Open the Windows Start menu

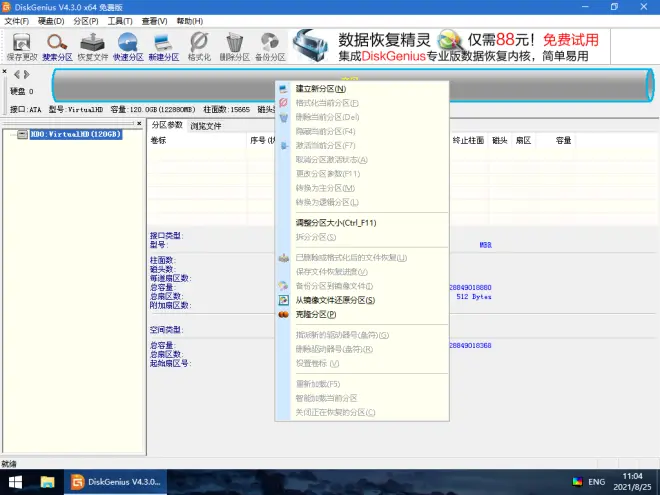pyautogui.click(x=15, y=482)
